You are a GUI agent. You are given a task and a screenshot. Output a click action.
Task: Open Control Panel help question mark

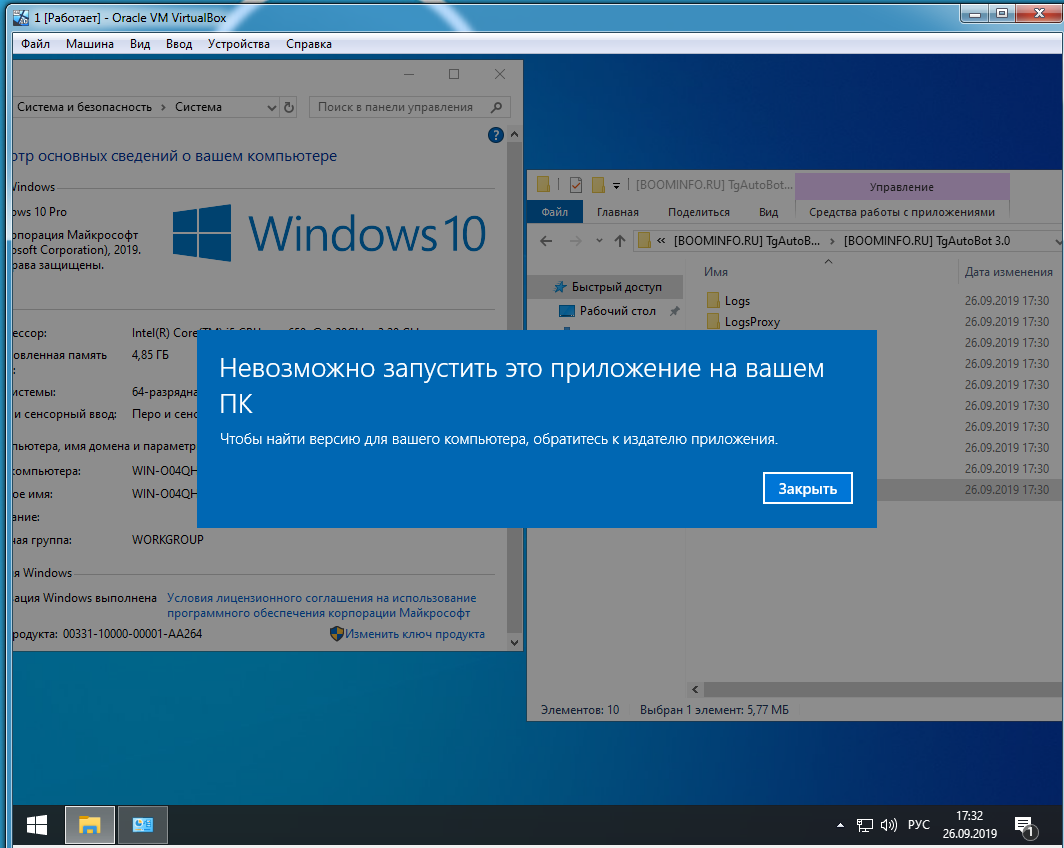(496, 135)
